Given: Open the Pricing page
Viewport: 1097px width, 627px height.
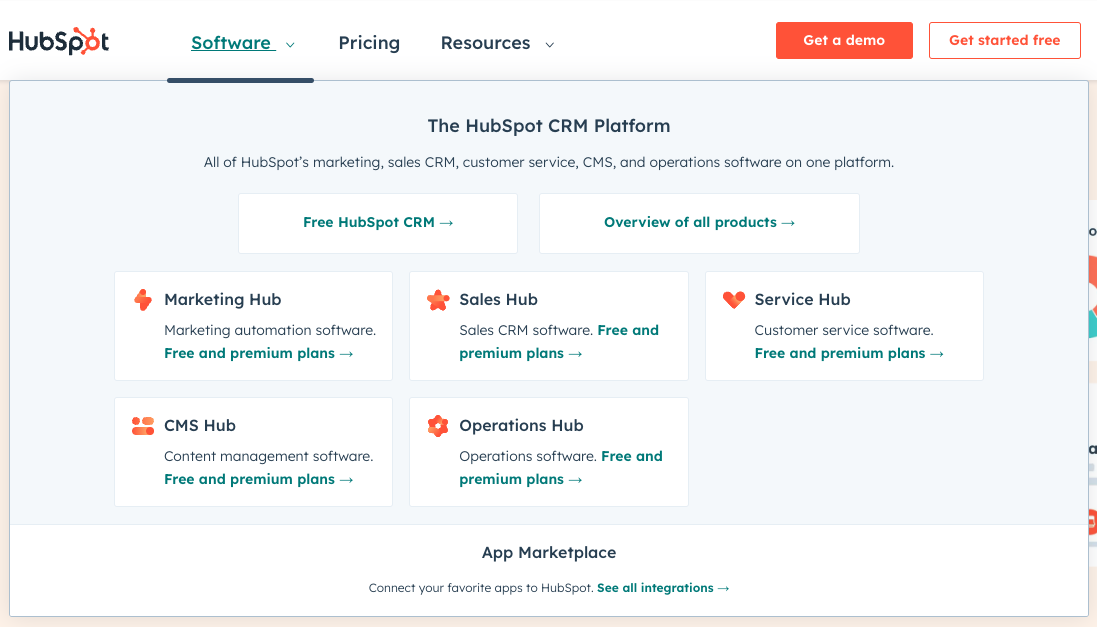Looking at the screenshot, I should point(369,43).
